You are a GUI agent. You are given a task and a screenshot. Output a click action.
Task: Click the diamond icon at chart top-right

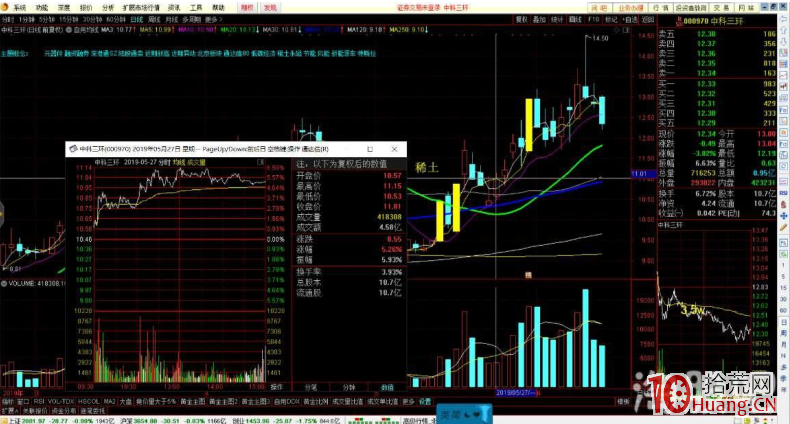(615, 30)
